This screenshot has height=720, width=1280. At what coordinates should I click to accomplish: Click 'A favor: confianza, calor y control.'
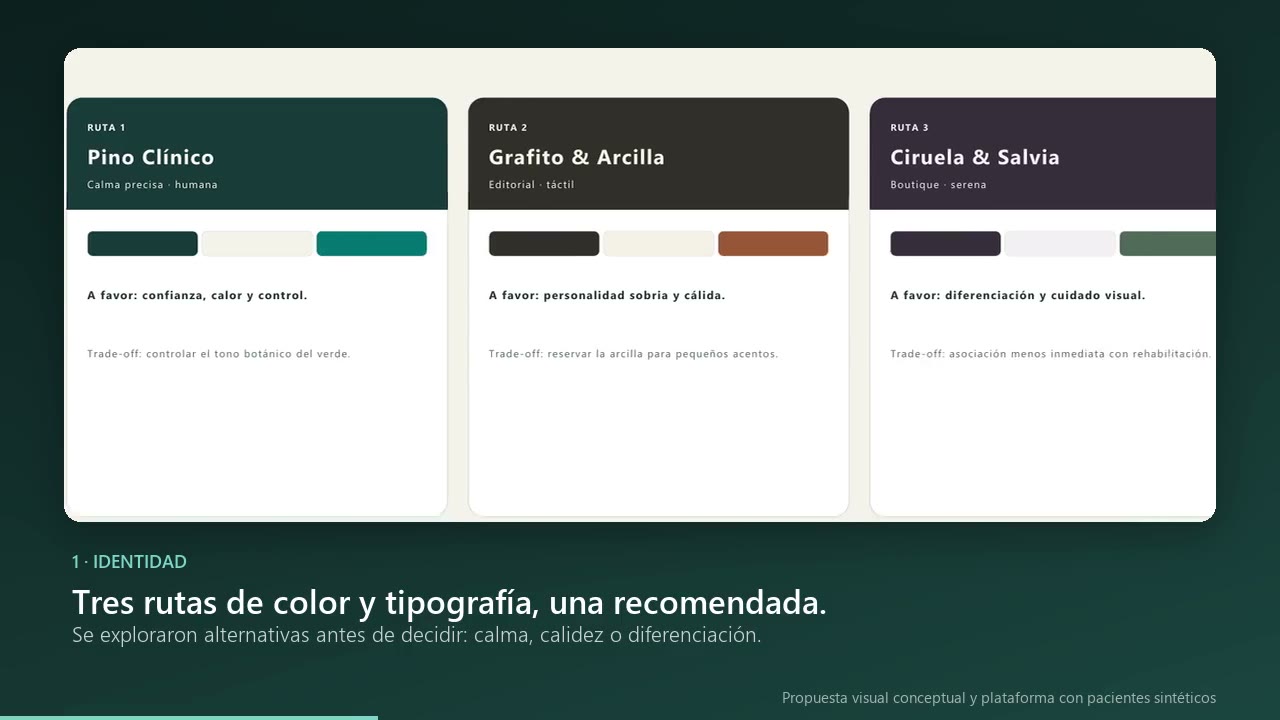[197, 296]
